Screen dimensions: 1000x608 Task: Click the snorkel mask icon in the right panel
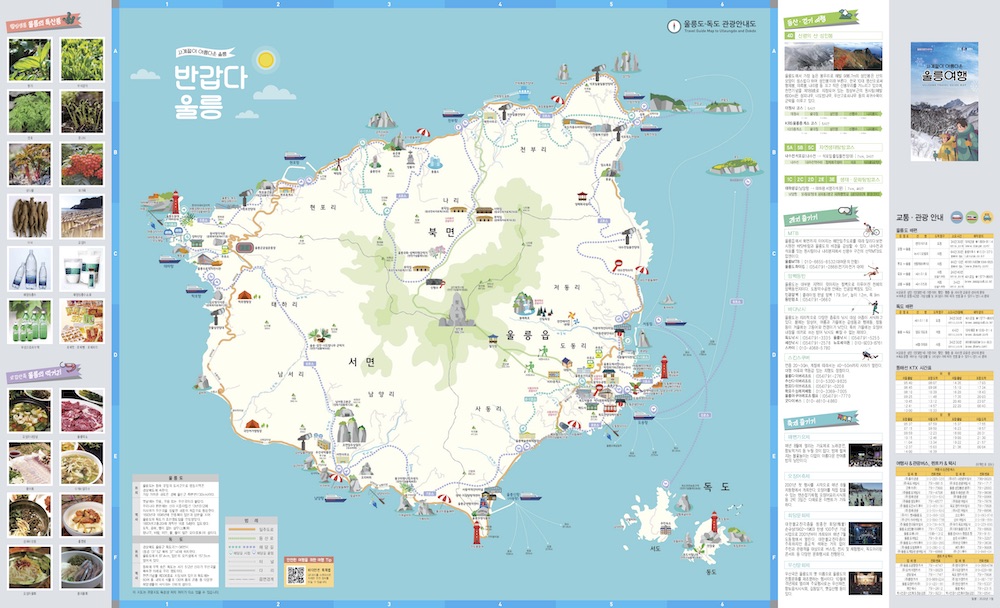pos(844,211)
